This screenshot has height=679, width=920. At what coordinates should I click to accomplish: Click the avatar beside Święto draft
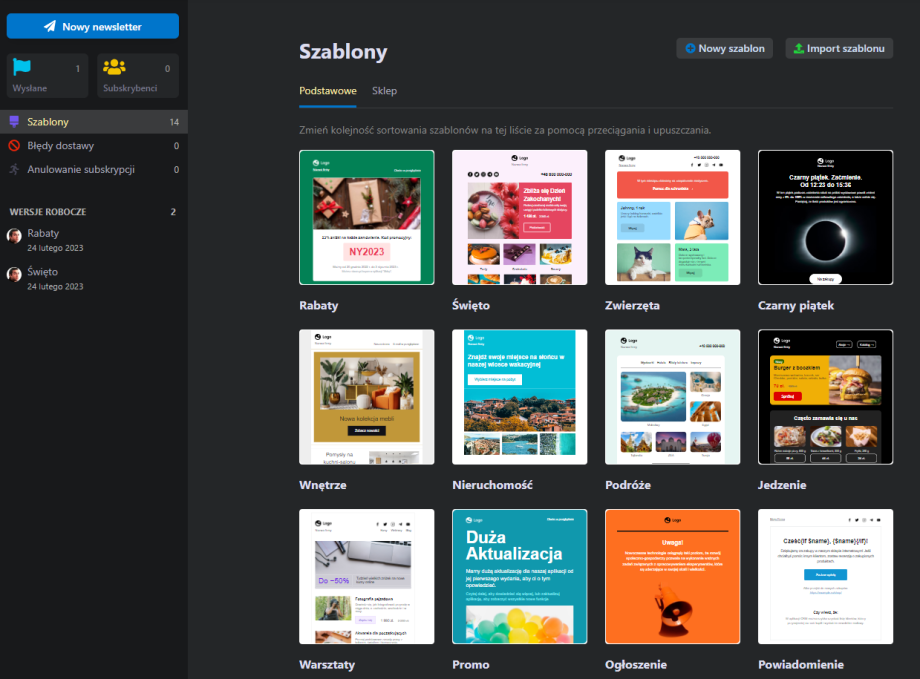point(15,274)
